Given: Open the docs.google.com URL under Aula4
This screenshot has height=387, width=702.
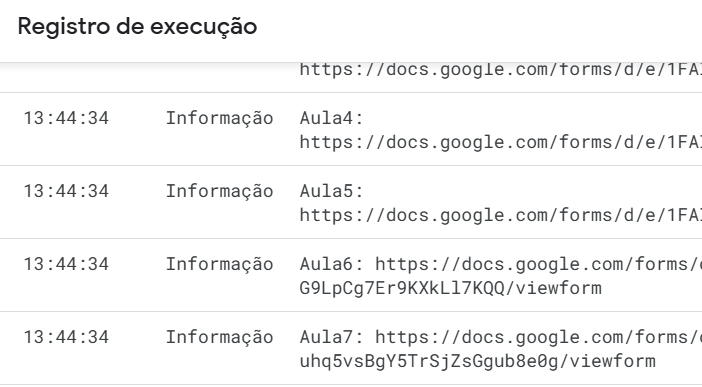Looking at the screenshot, I should pyautogui.click(x=501, y=142).
